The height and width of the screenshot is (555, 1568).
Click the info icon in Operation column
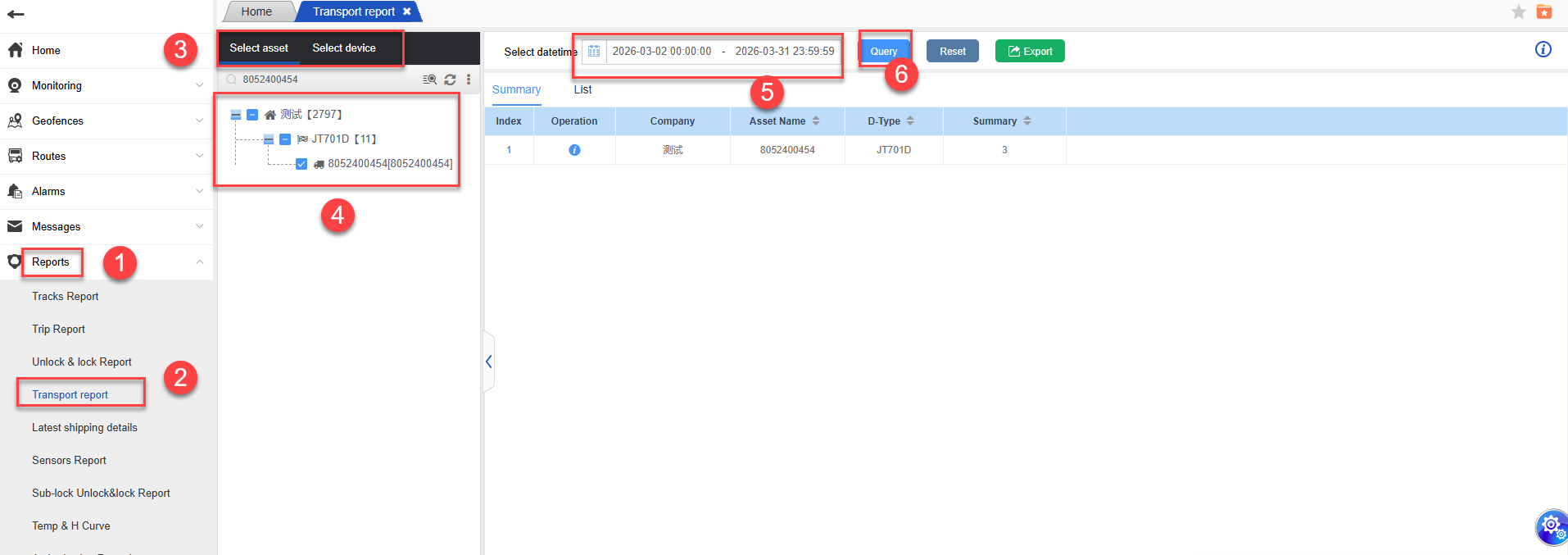(x=574, y=150)
